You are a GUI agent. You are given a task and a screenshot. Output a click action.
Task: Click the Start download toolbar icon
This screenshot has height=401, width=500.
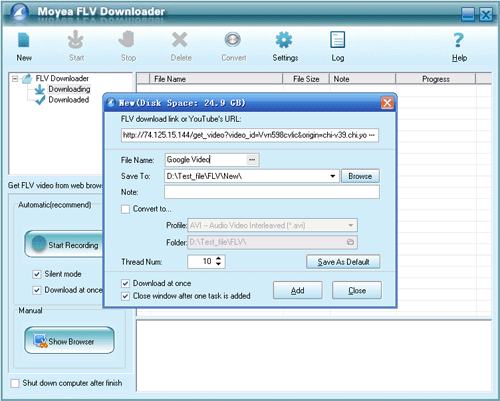point(76,40)
